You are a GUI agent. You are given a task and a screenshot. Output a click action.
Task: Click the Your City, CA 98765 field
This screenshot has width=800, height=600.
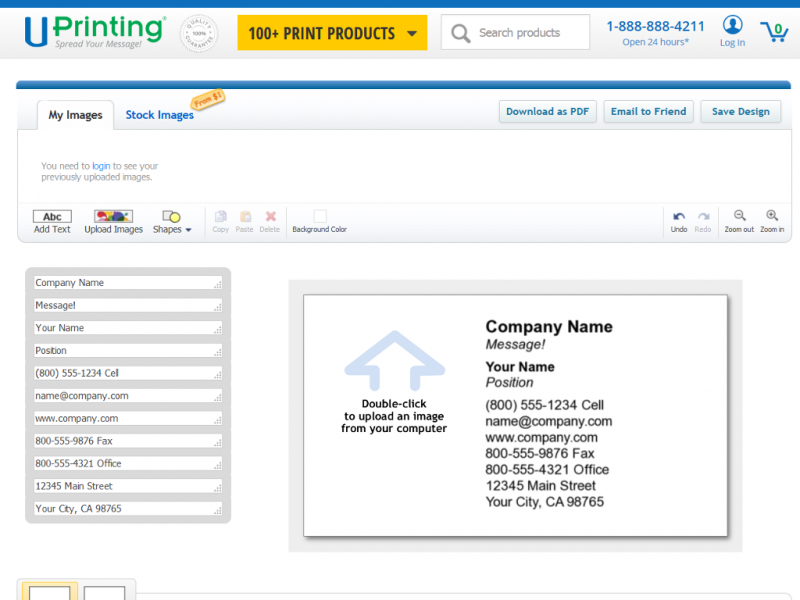(x=128, y=509)
